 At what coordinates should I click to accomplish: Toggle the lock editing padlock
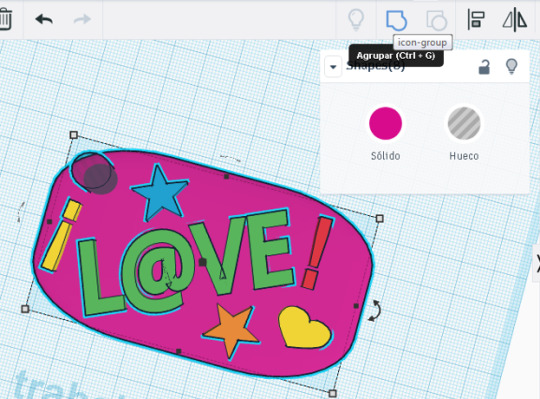[x=484, y=67]
